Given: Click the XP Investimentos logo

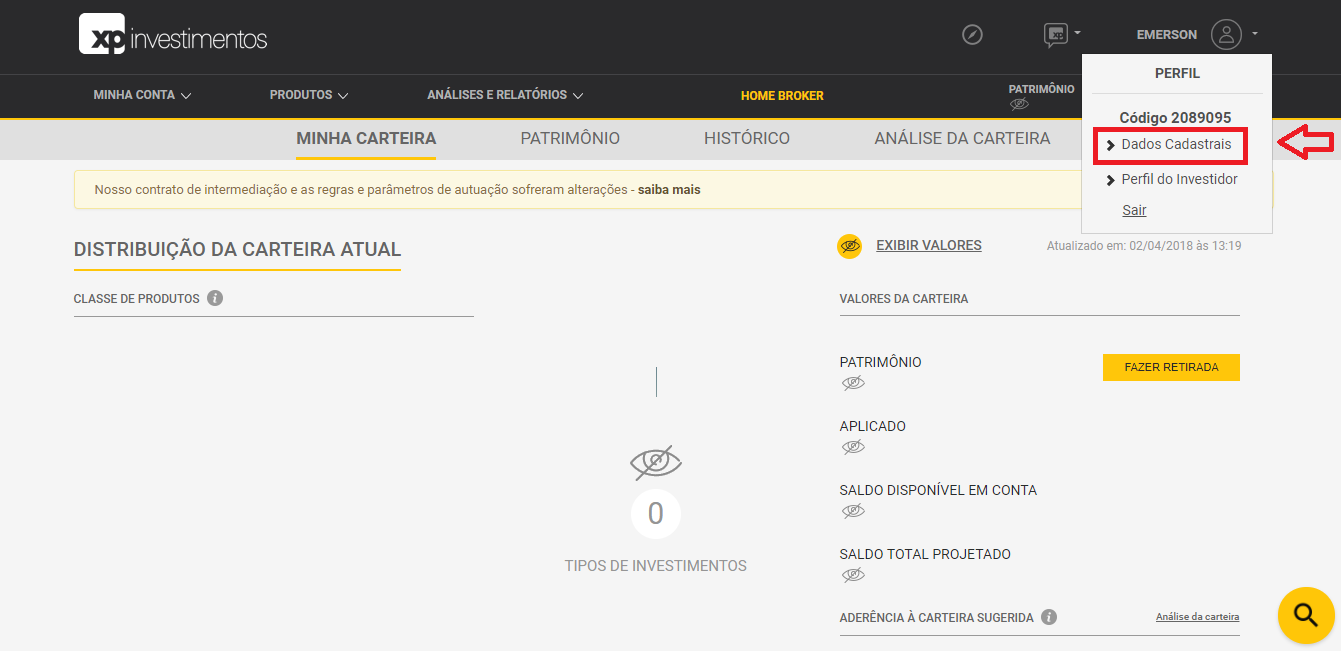Looking at the screenshot, I should pos(173,36).
